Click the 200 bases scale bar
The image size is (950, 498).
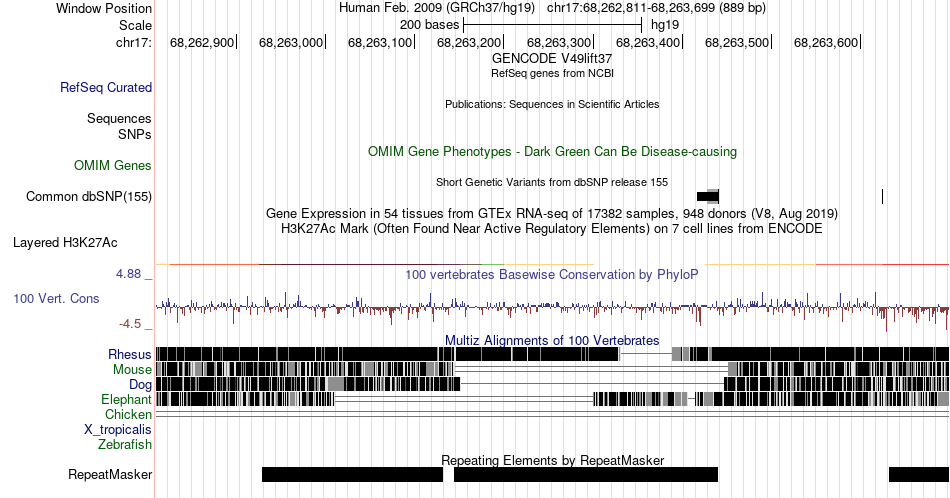553,25
